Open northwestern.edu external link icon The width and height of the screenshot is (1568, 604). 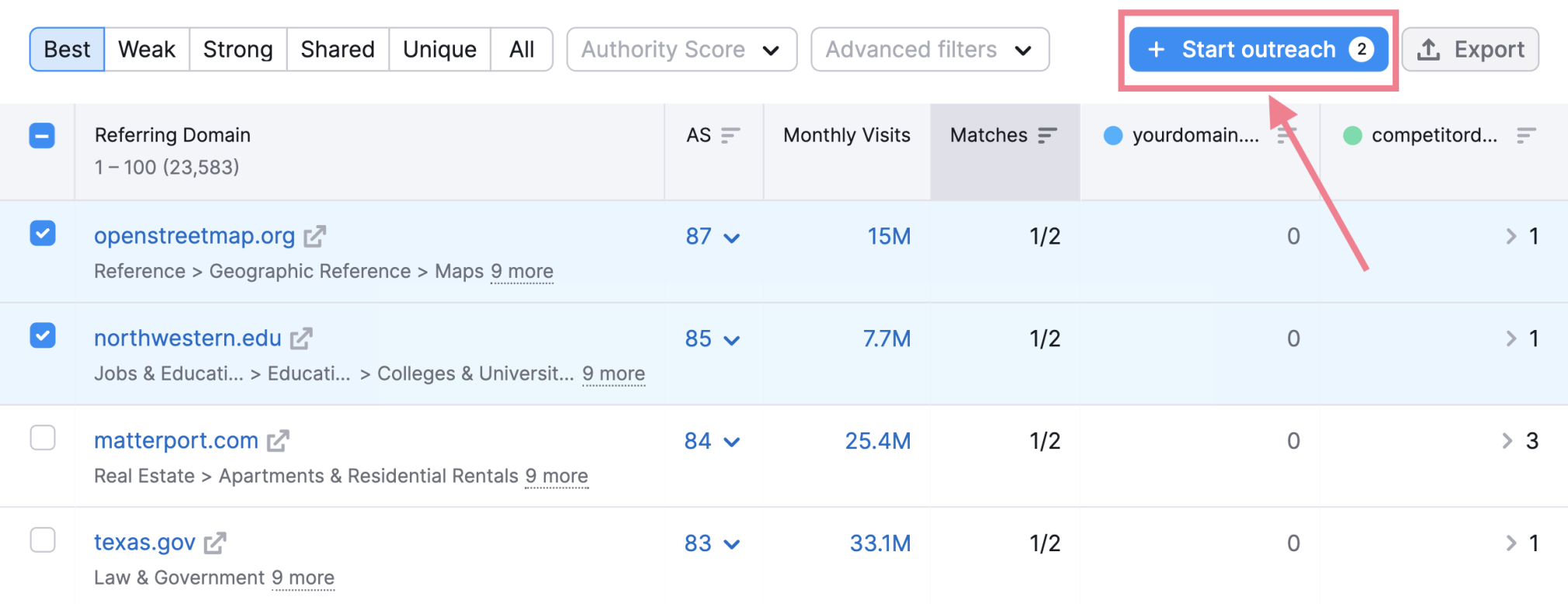pyautogui.click(x=301, y=338)
